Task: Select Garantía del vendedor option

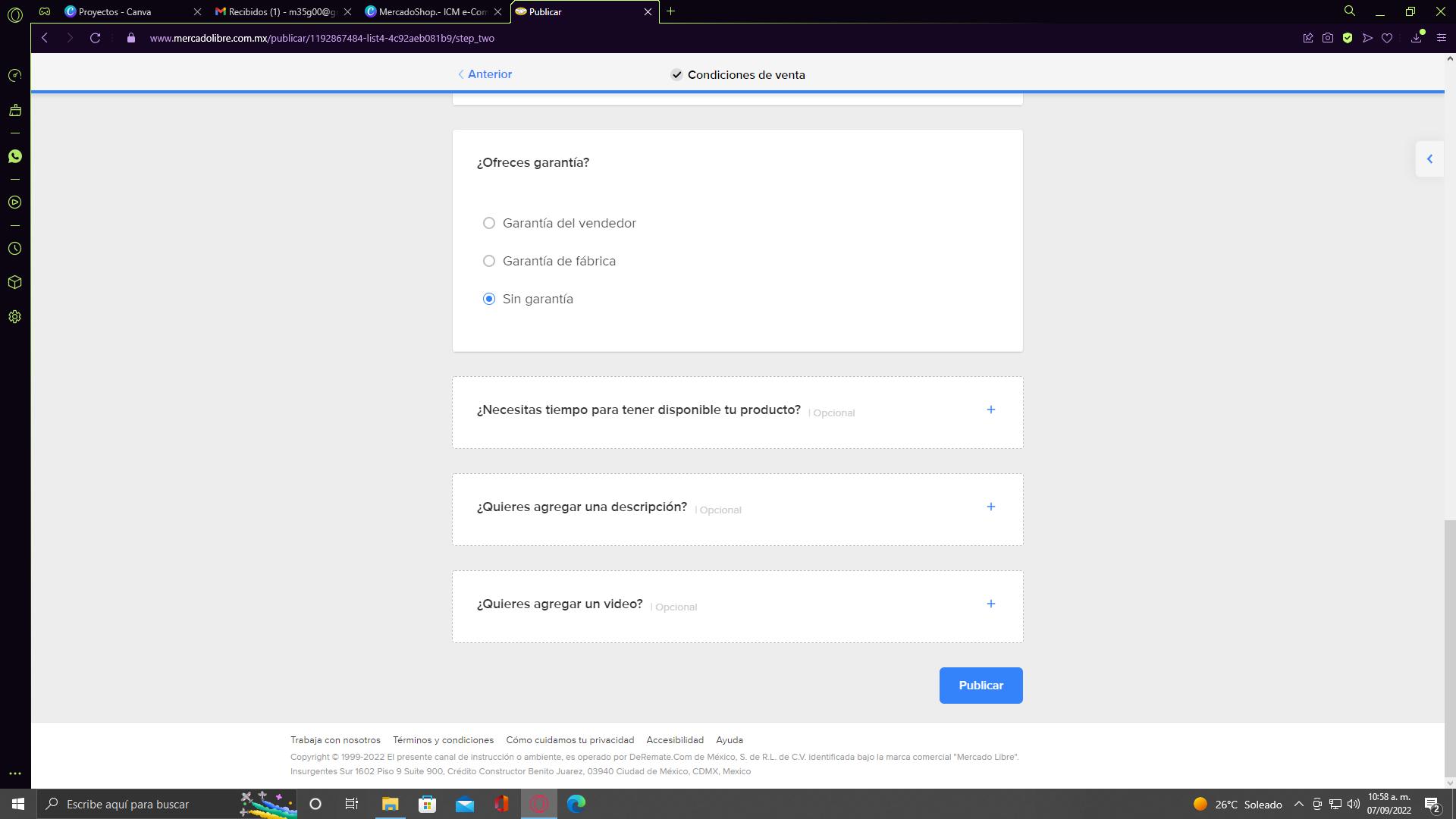Action: pyautogui.click(x=489, y=223)
